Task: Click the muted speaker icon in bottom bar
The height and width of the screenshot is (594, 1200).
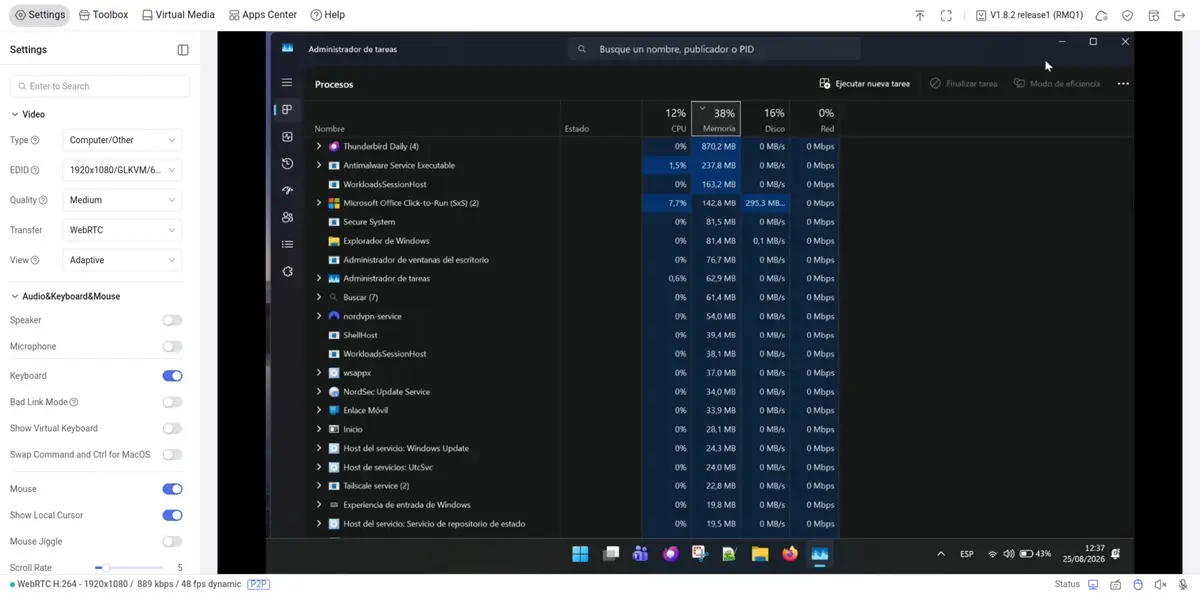Action: point(1160,584)
